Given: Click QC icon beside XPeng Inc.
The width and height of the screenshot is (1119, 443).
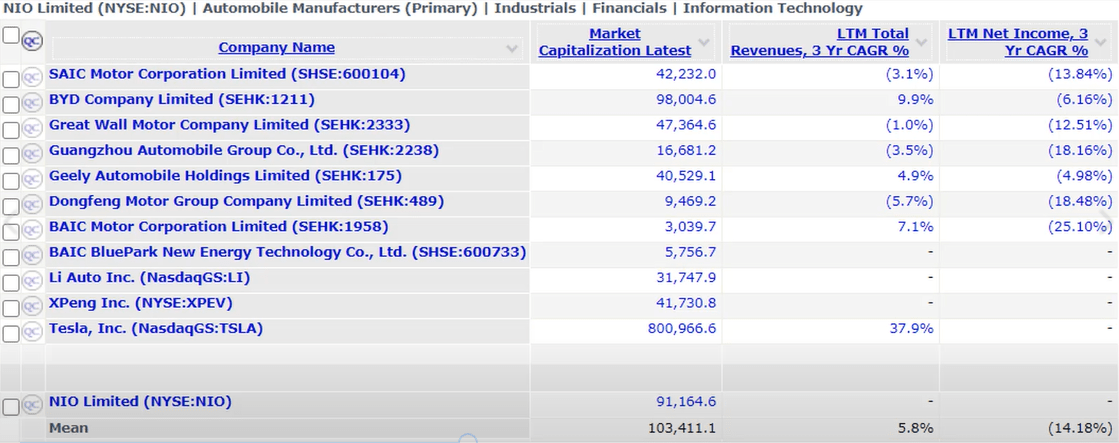Looking at the screenshot, I should pyautogui.click(x=31, y=306).
